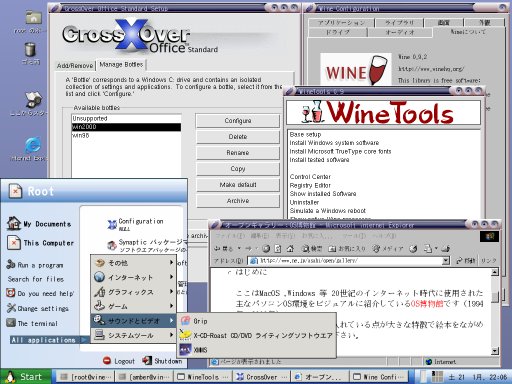Click the Print icon in Internet Explorer toolbar

click(x=446, y=248)
